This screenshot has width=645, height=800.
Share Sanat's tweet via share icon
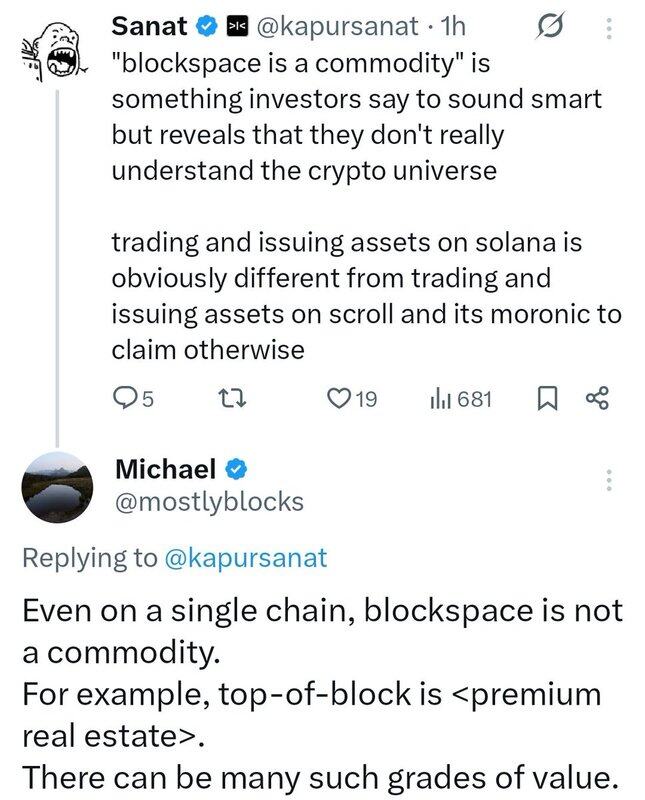point(597,399)
